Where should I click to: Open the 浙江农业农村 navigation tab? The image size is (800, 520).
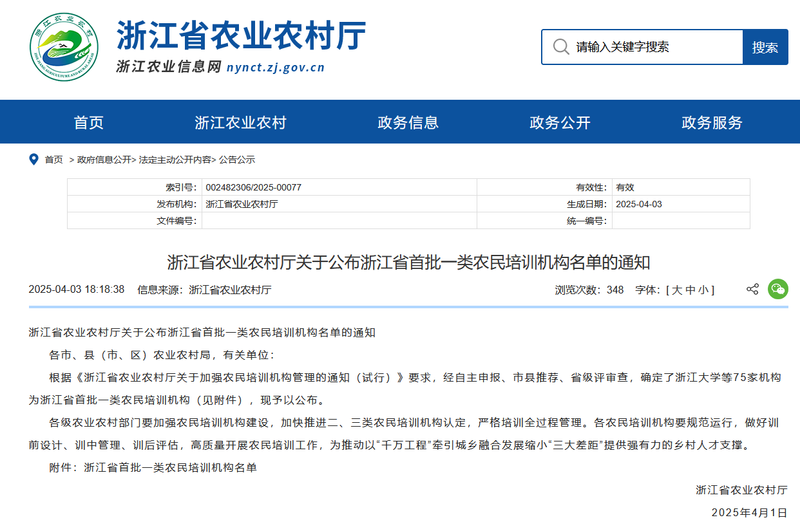[x=240, y=123]
